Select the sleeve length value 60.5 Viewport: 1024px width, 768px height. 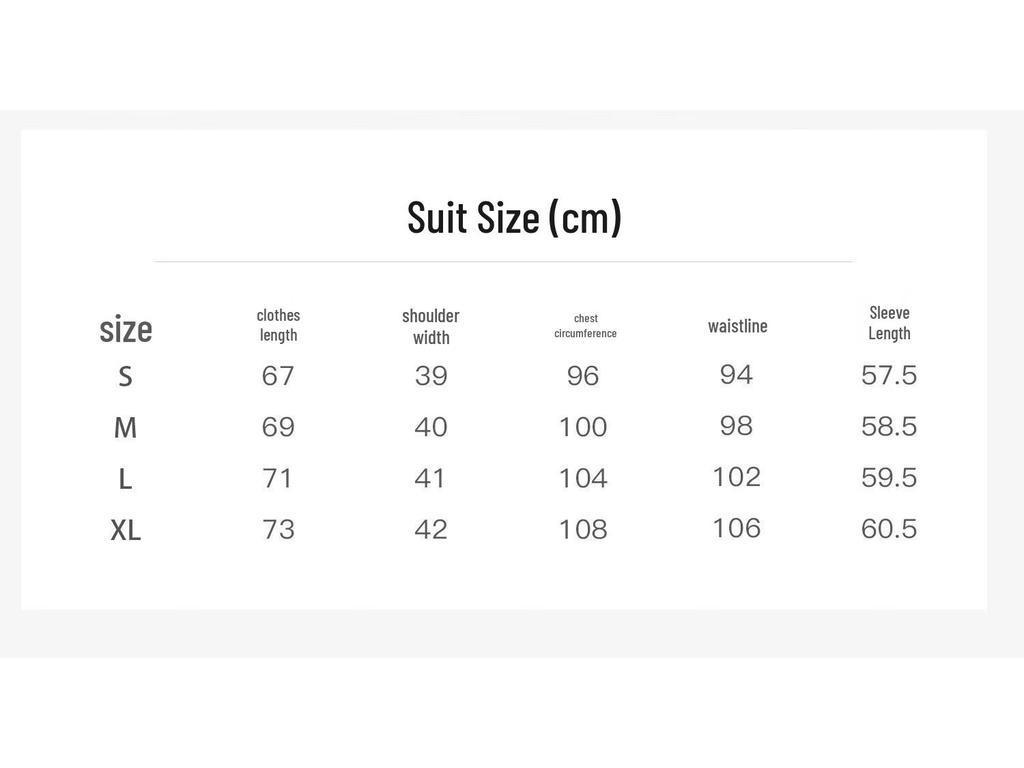pos(889,529)
